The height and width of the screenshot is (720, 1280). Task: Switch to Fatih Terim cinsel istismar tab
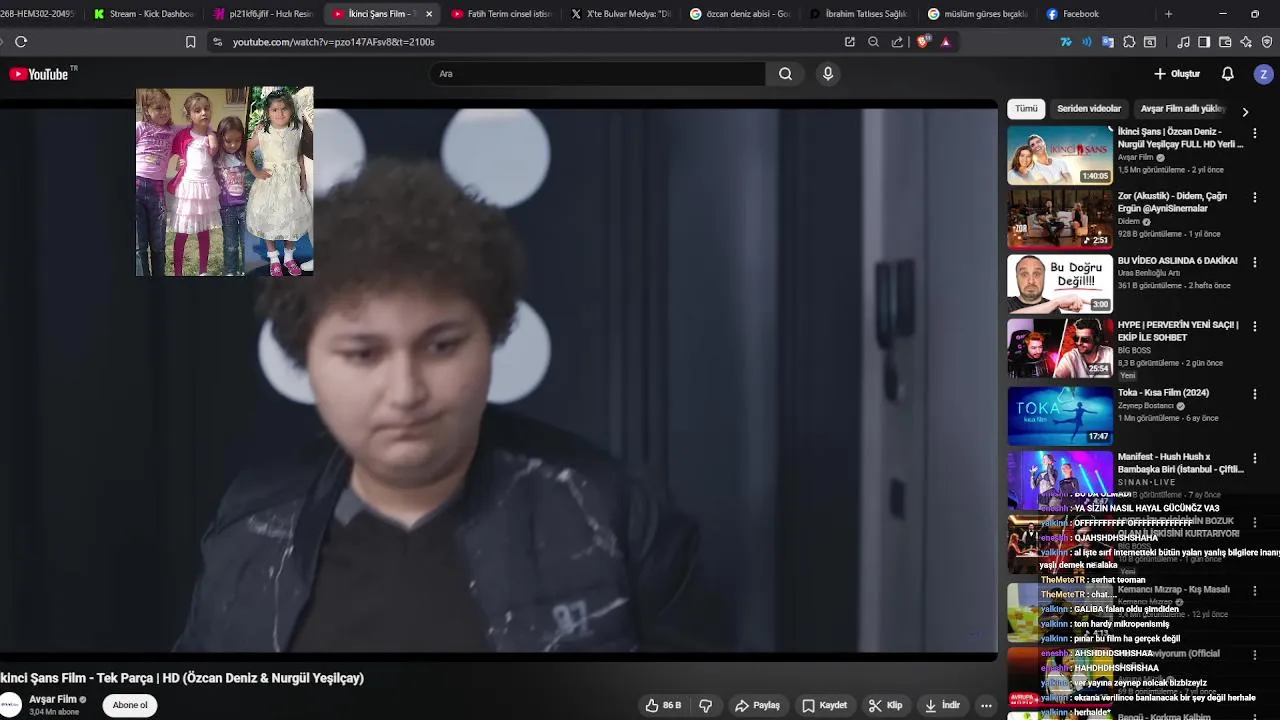point(503,14)
